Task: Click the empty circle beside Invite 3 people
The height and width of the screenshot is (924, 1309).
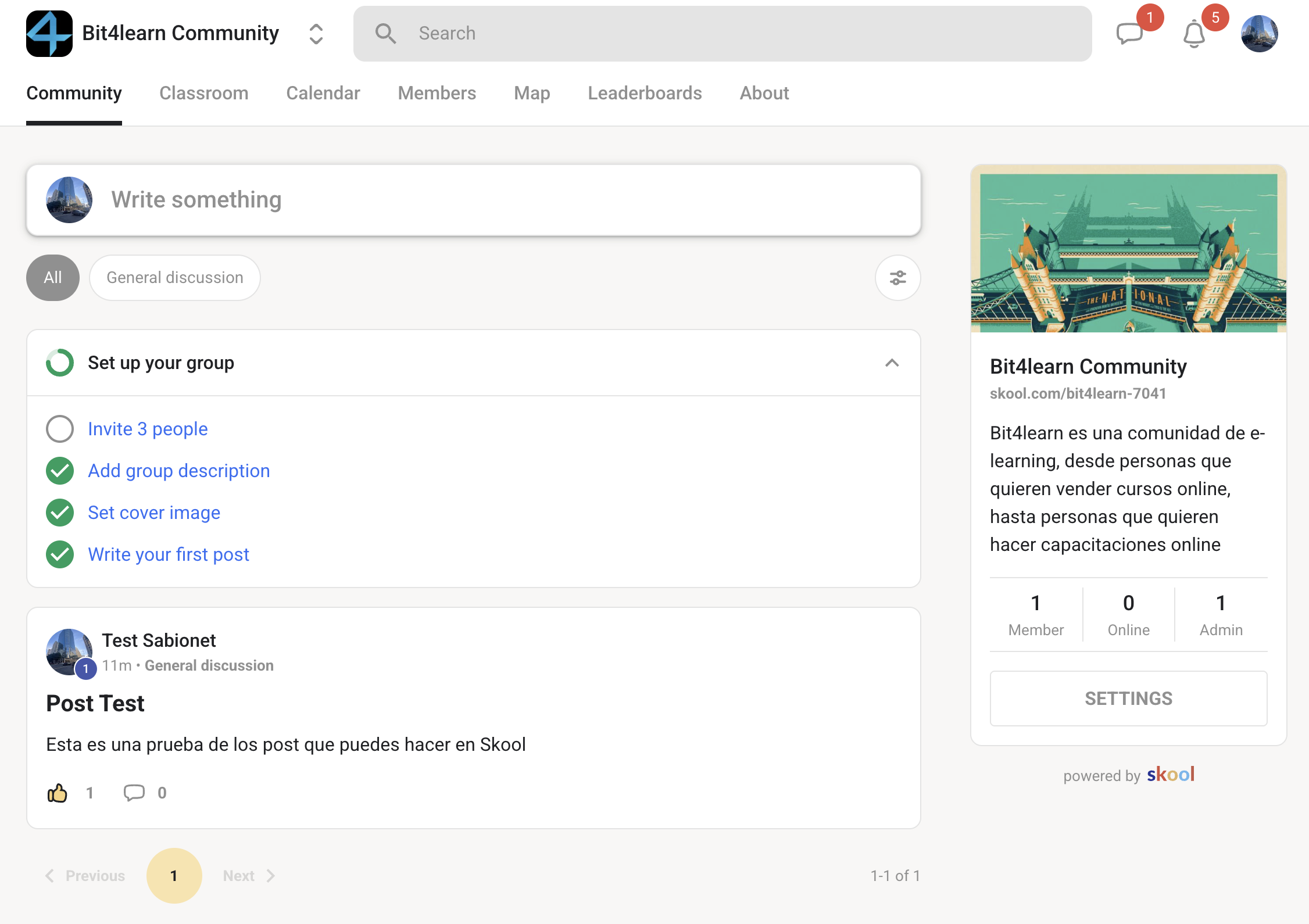Action: tap(60, 429)
